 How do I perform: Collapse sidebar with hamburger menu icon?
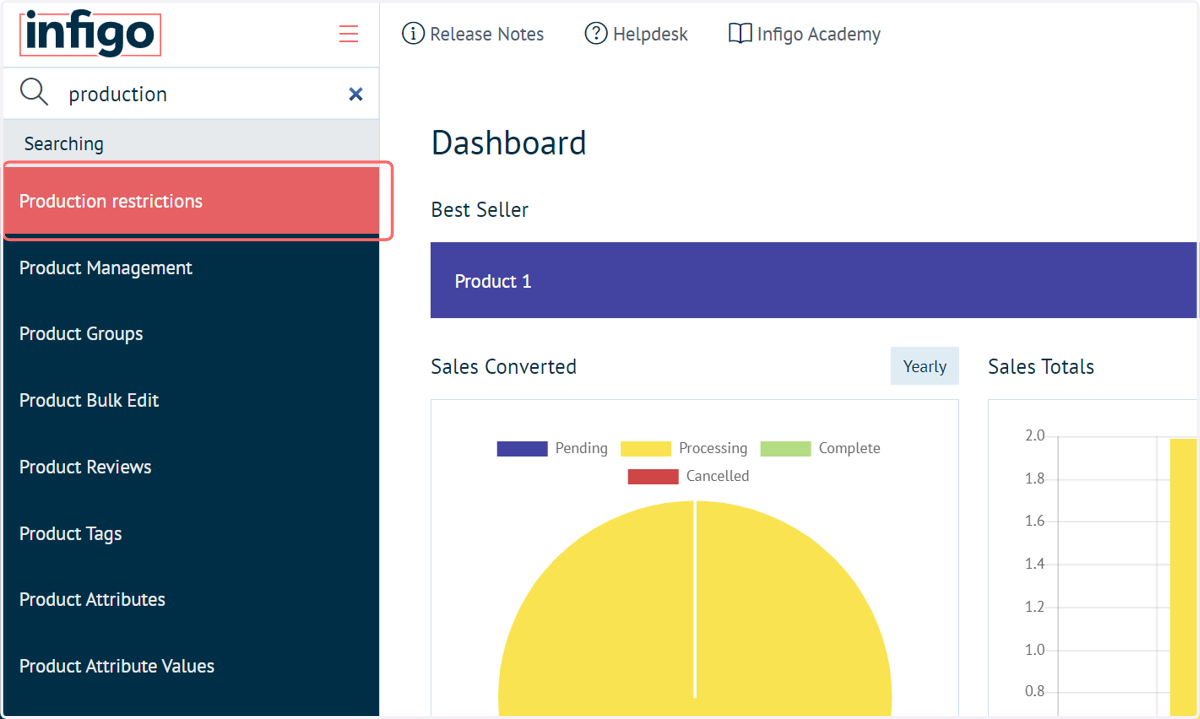coord(348,34)
